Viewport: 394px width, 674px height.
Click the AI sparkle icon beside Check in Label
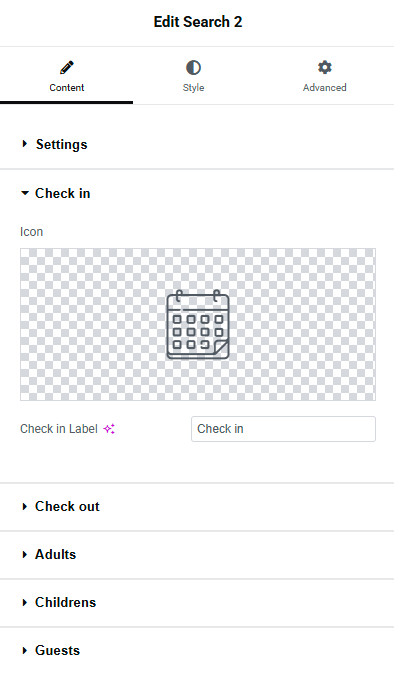coord(109,429)
